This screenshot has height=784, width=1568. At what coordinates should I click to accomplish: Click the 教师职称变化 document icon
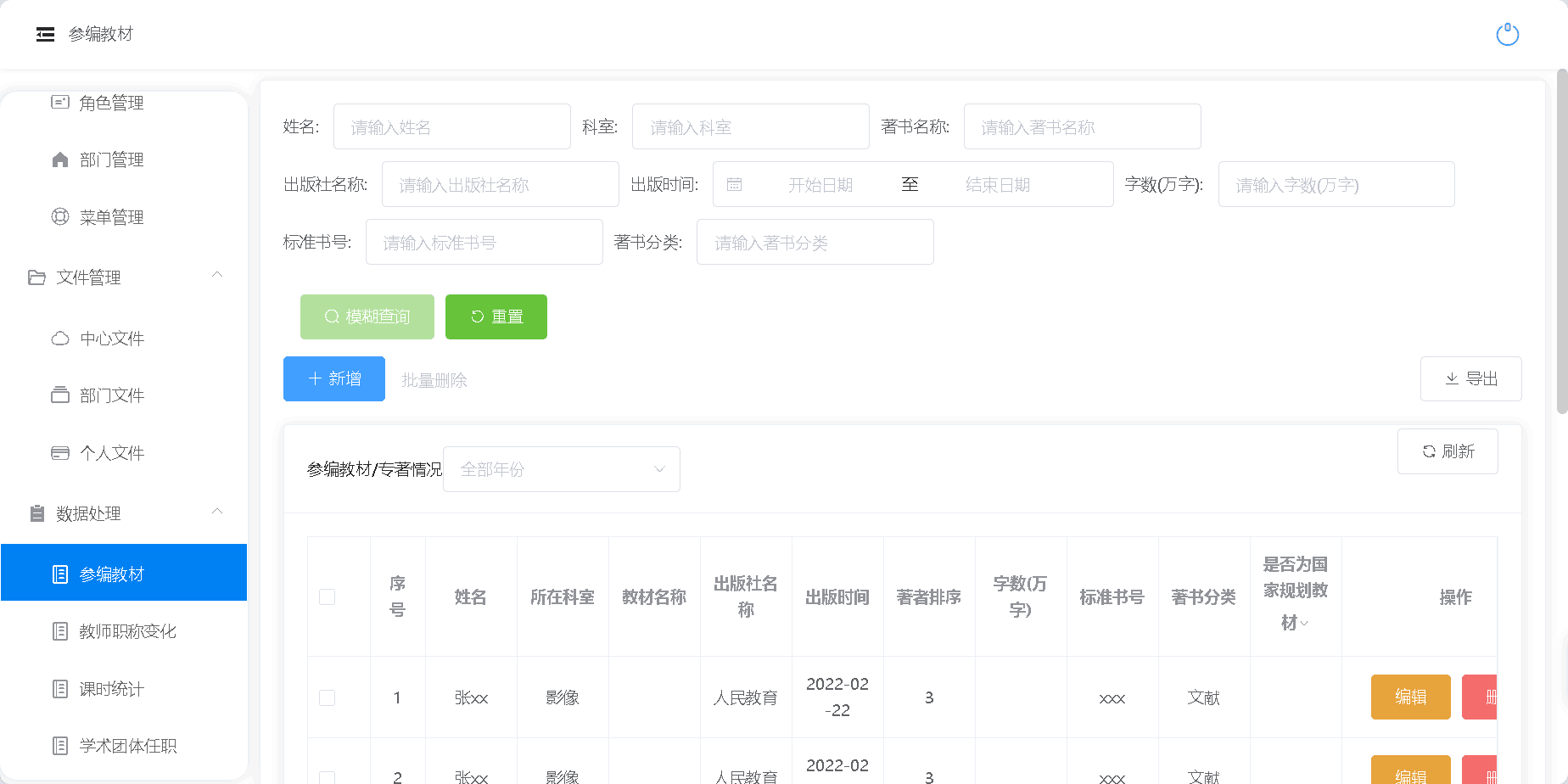point(60,631)
